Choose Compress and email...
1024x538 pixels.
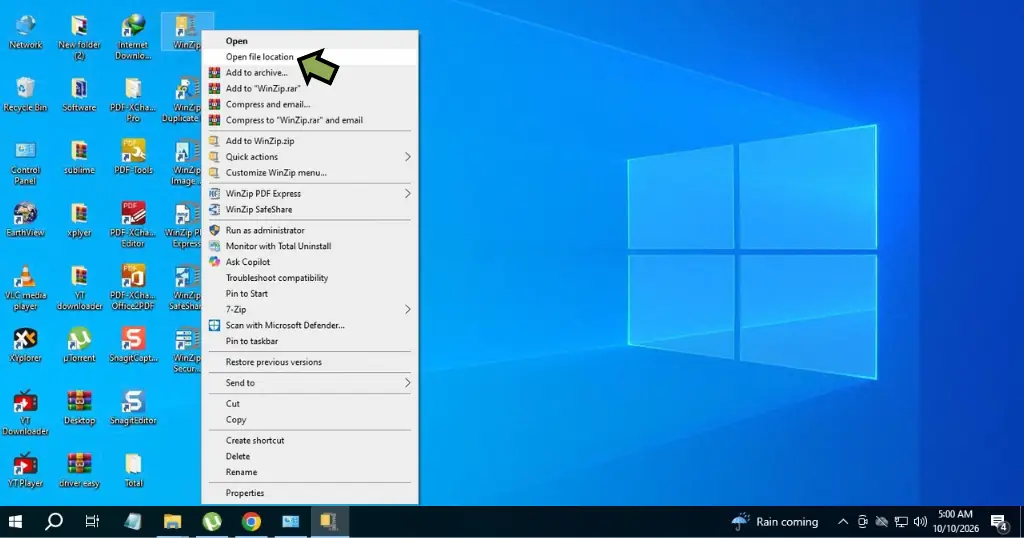(310, 104)
